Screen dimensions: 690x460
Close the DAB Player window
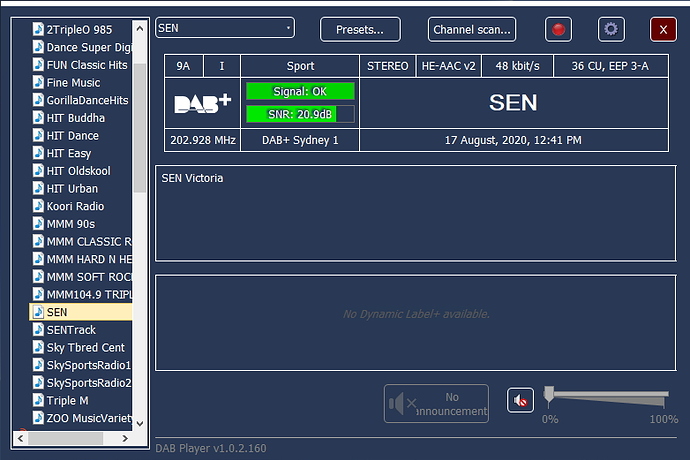(x=663, y=29)
